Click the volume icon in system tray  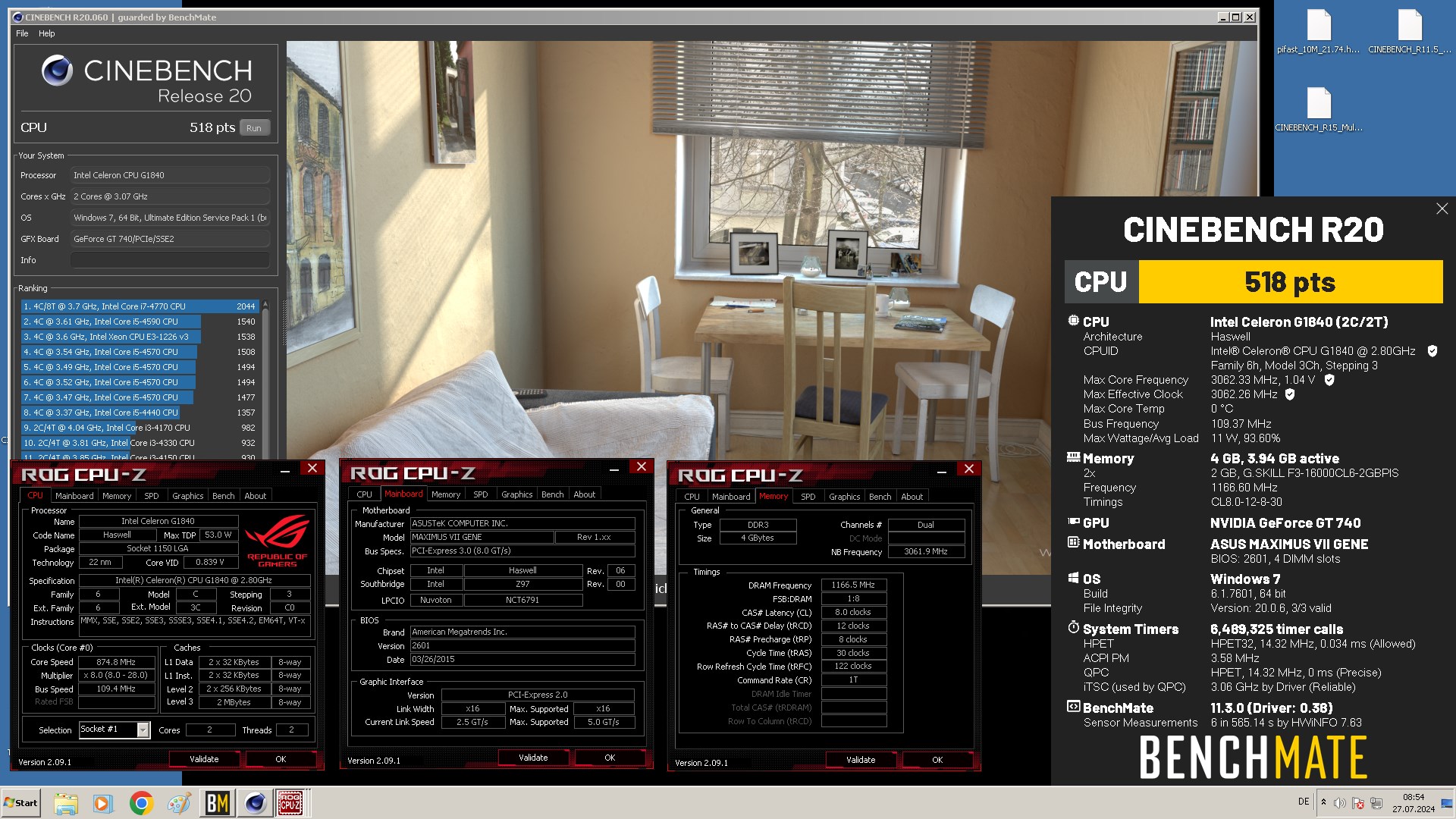[1340, 803]
